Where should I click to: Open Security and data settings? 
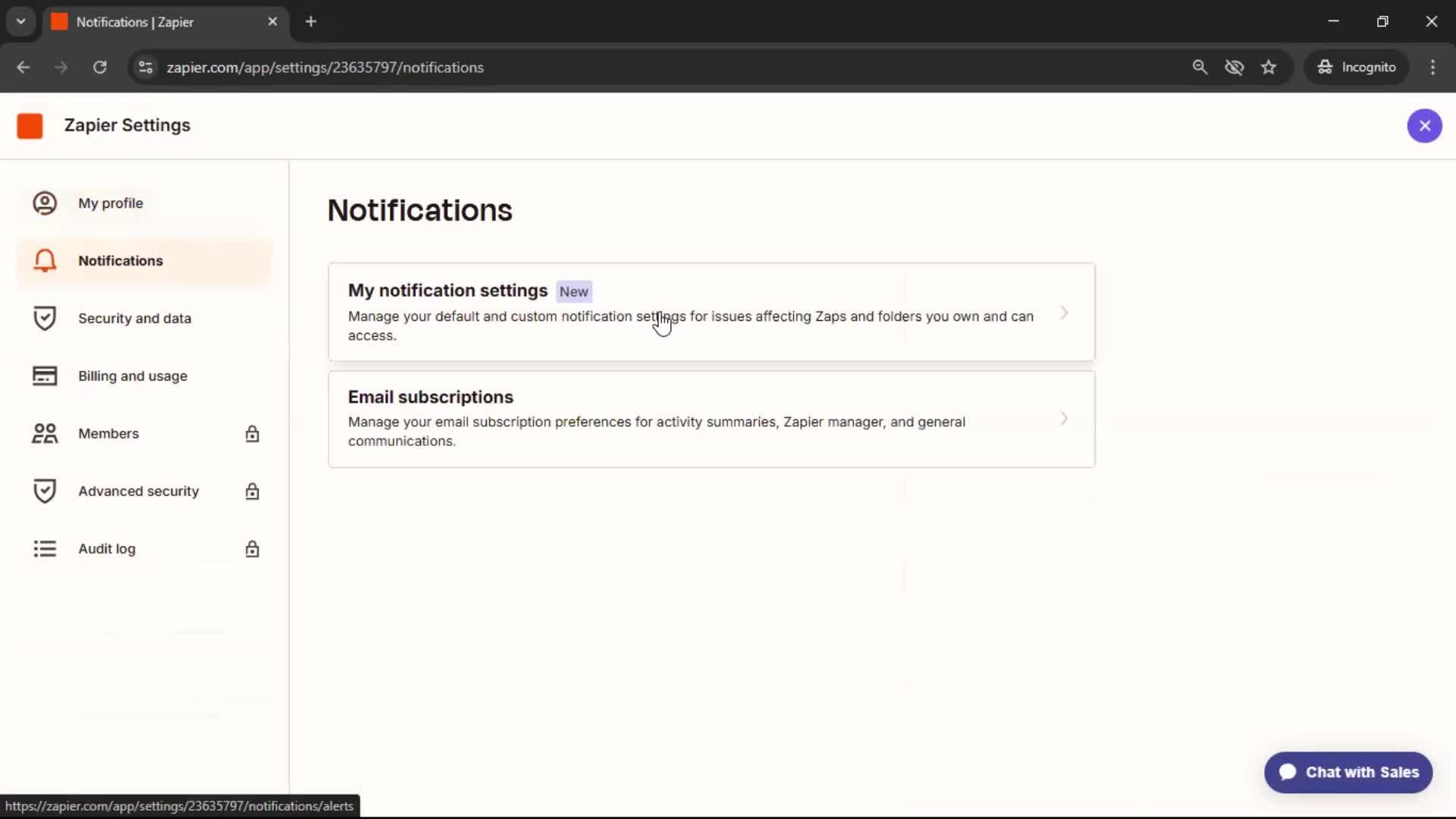point(144,318)
